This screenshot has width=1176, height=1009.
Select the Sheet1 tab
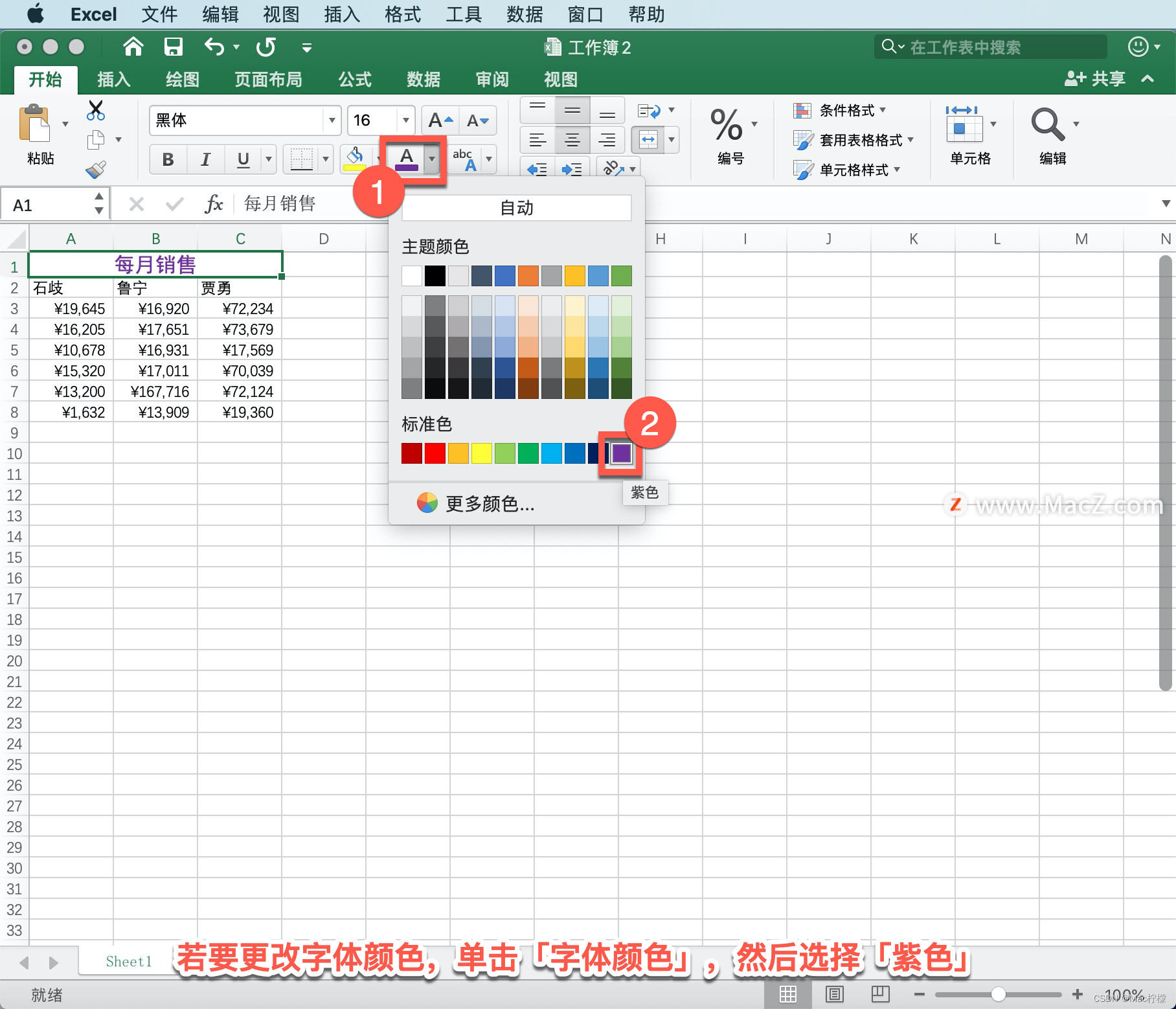(128, 961)
